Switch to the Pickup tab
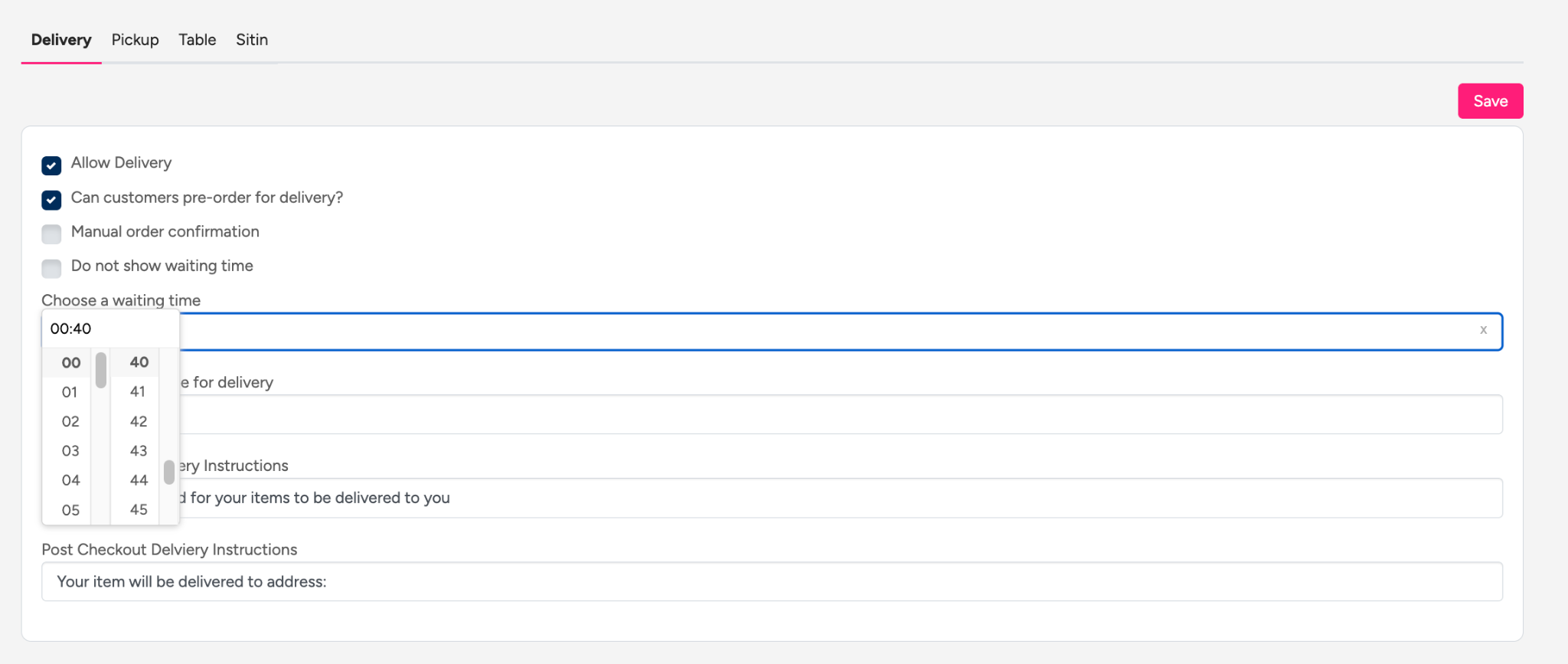This screenshot has height=664, width=1568. click(135, 40)
